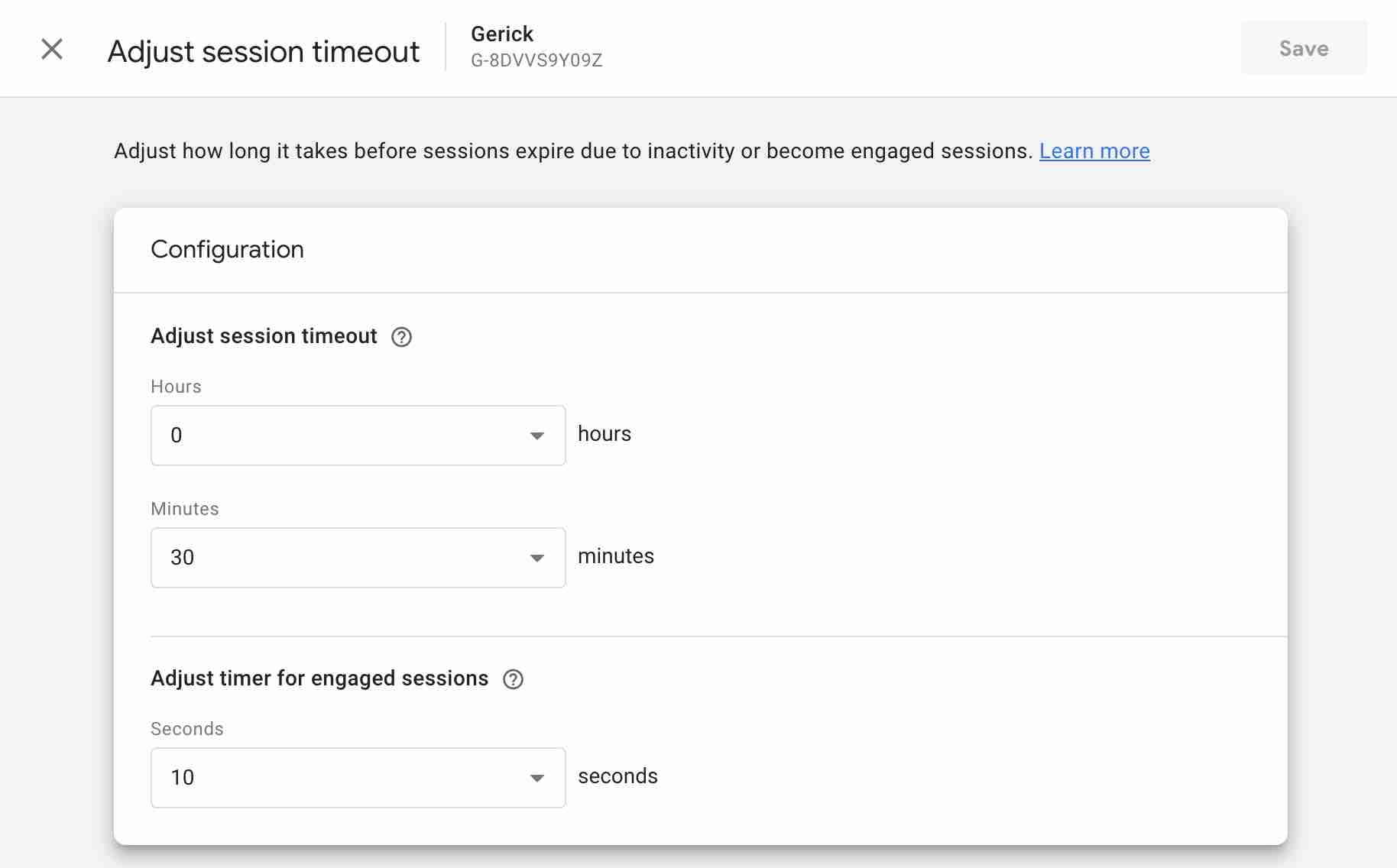Click the Adjust session timeout section label
The width and height of the screenshot is (1397, 868).
pyautogui.click(x=264, y=336)
